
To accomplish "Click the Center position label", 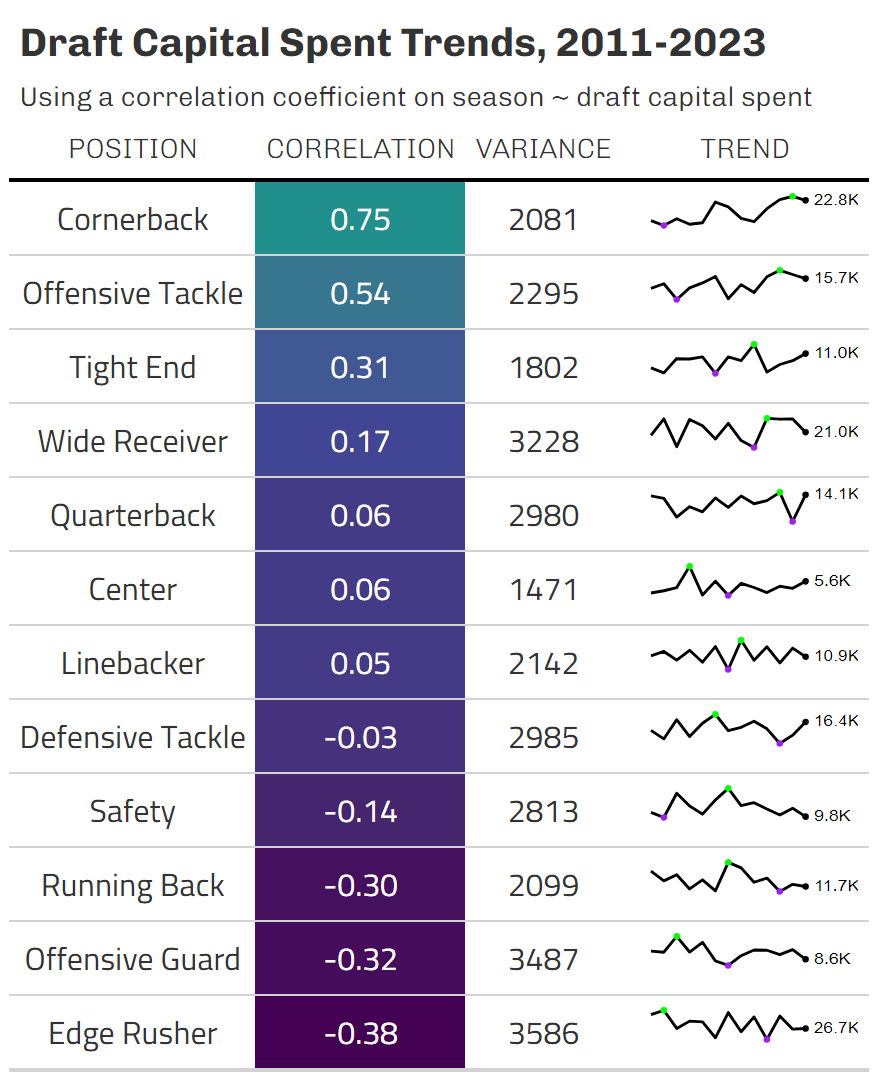I will pyautogui.click(x=133, y=589).
